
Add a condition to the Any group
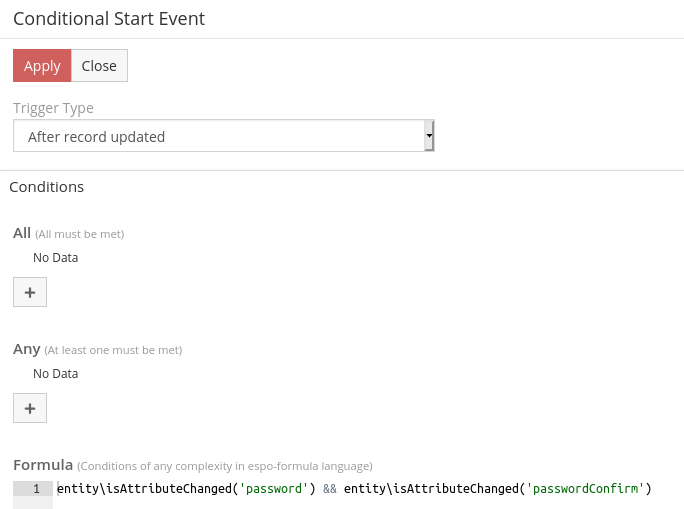[x=30, y=408]
